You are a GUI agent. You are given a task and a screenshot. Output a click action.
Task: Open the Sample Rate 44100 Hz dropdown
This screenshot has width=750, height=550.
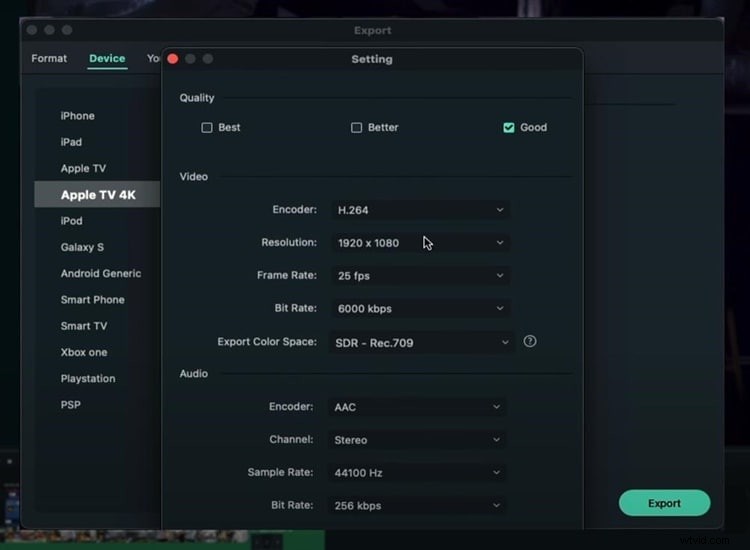click(x=417, y=473)
